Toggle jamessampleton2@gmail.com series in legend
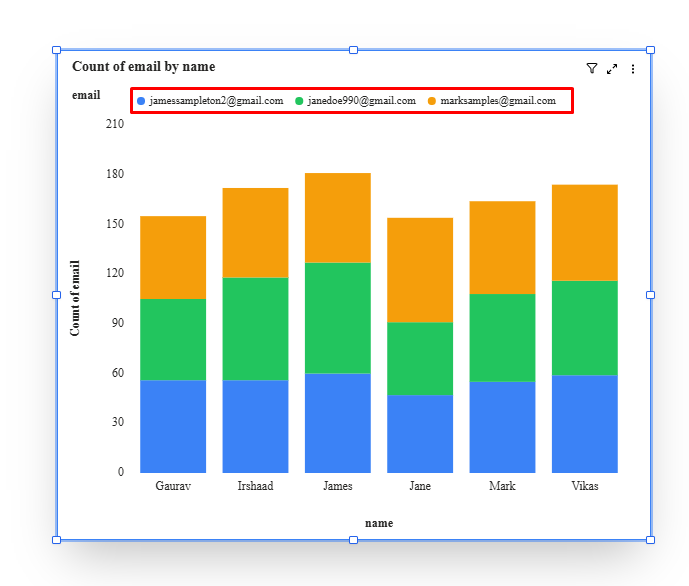689x586 pixels. coord(216,101)
